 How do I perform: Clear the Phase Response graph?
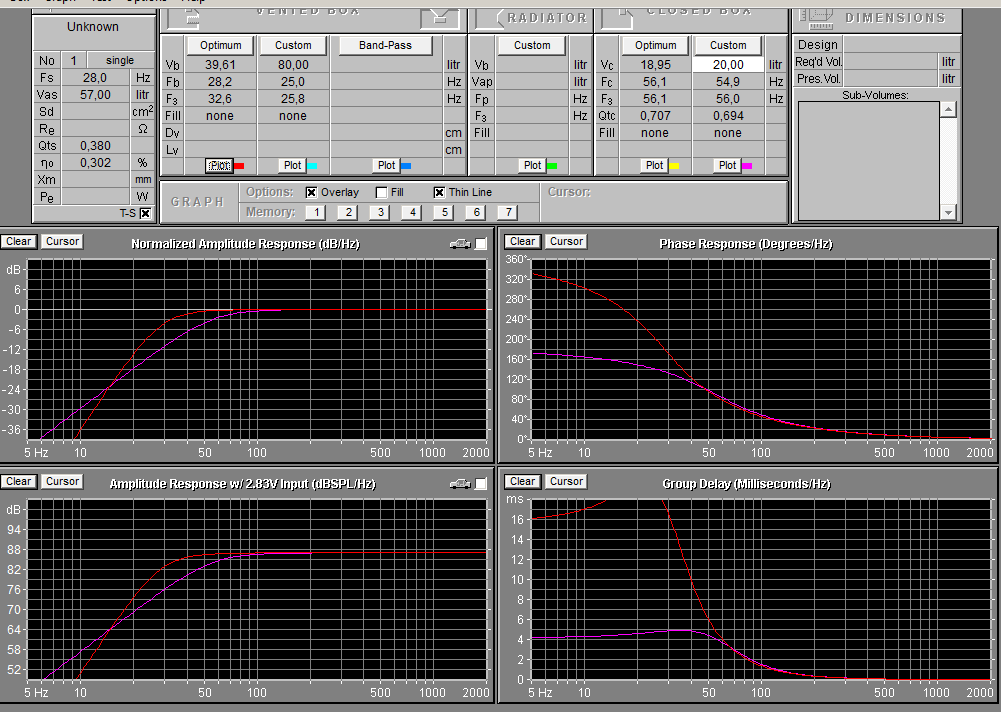(x=522, y=241)
